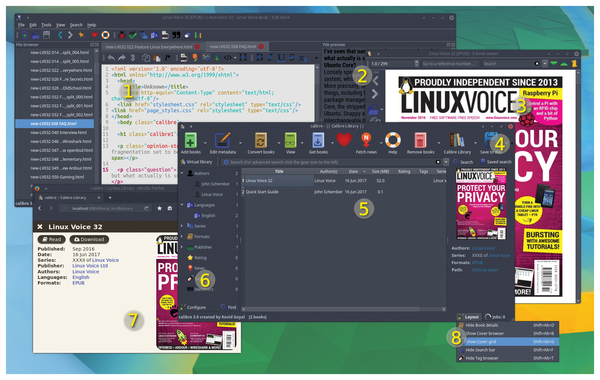Collapse the Authors tree node
Image resolution: width=600 pixels, height=380 pixels.
182,173
